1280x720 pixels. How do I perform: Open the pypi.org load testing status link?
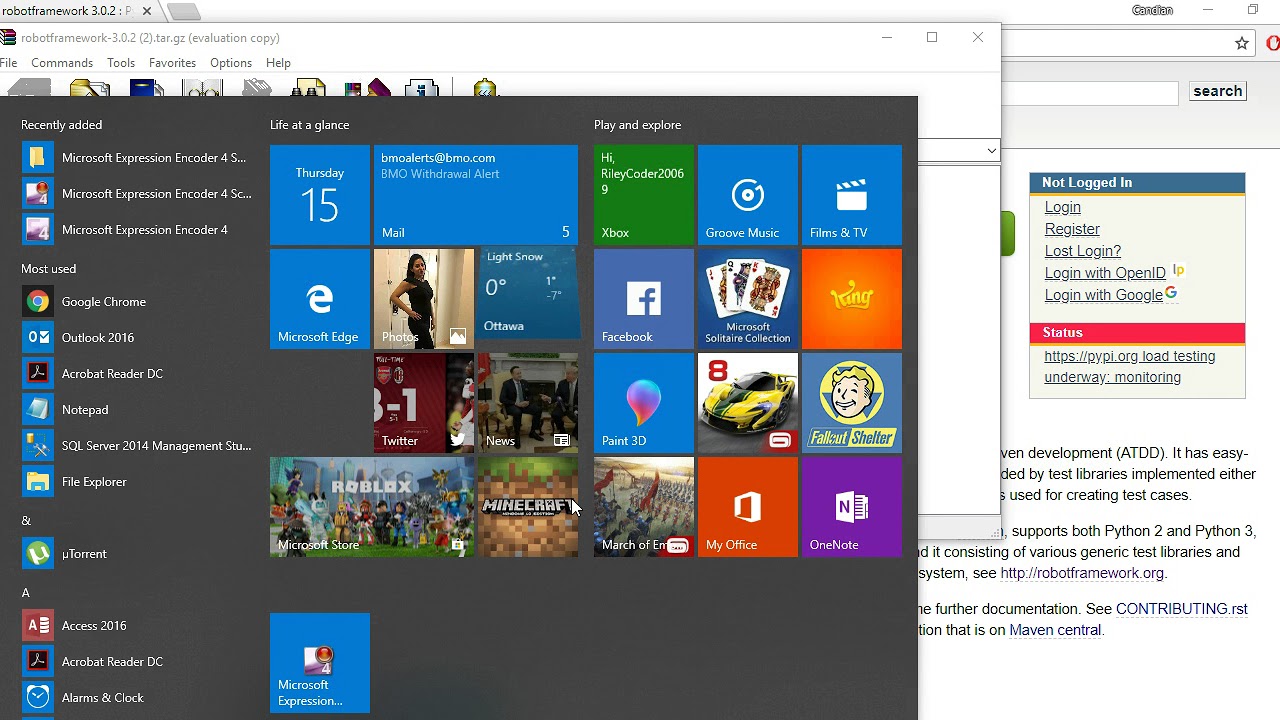click(x=1130, y=366)
